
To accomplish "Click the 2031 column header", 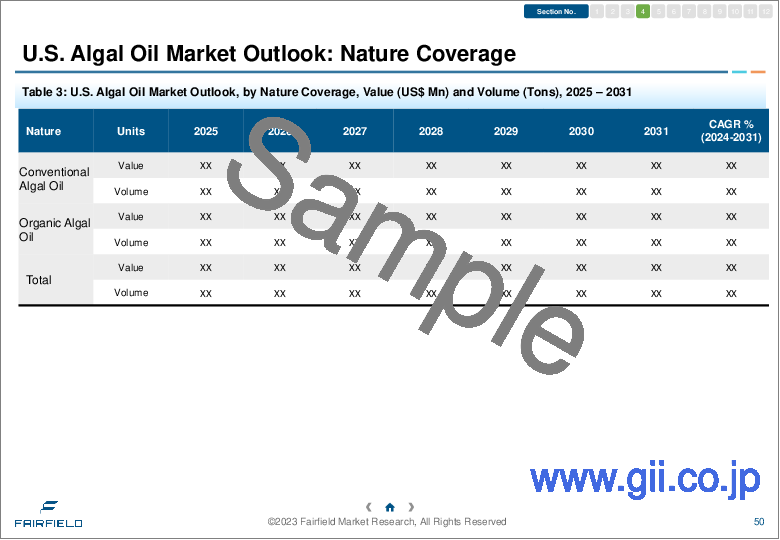I will pyautogui.click(x=656, y=131).
